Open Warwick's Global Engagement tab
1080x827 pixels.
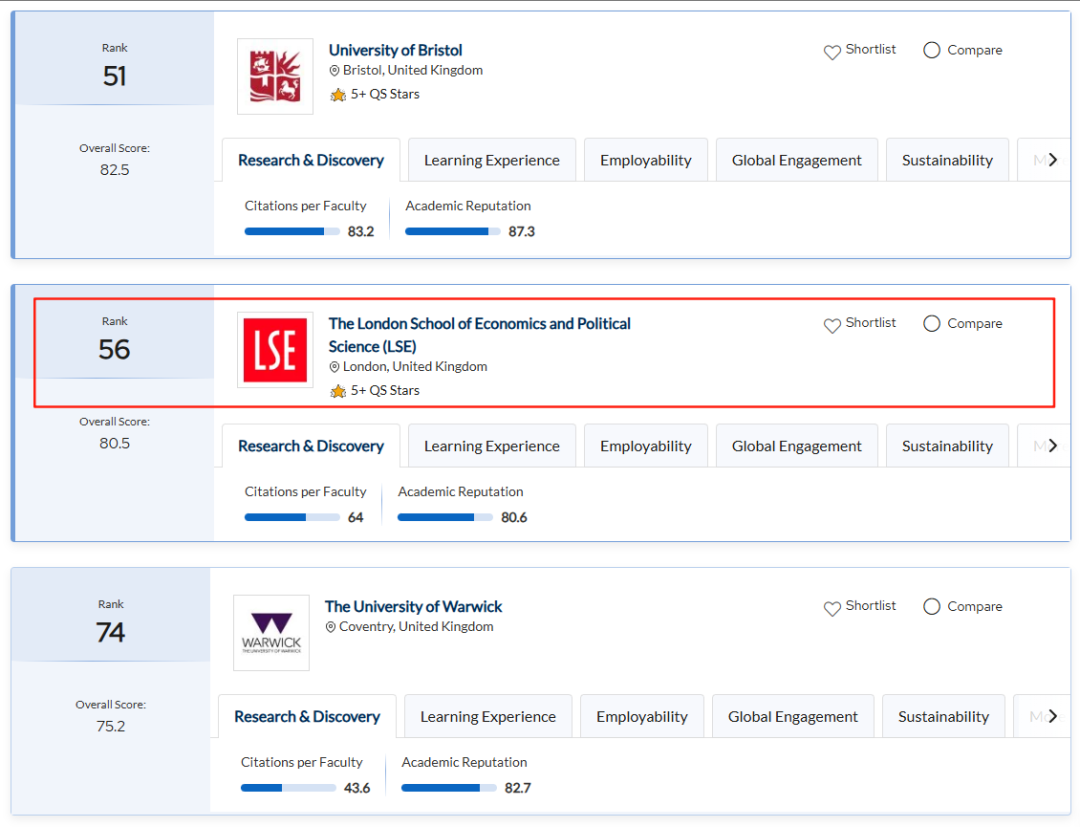[793, 717]
